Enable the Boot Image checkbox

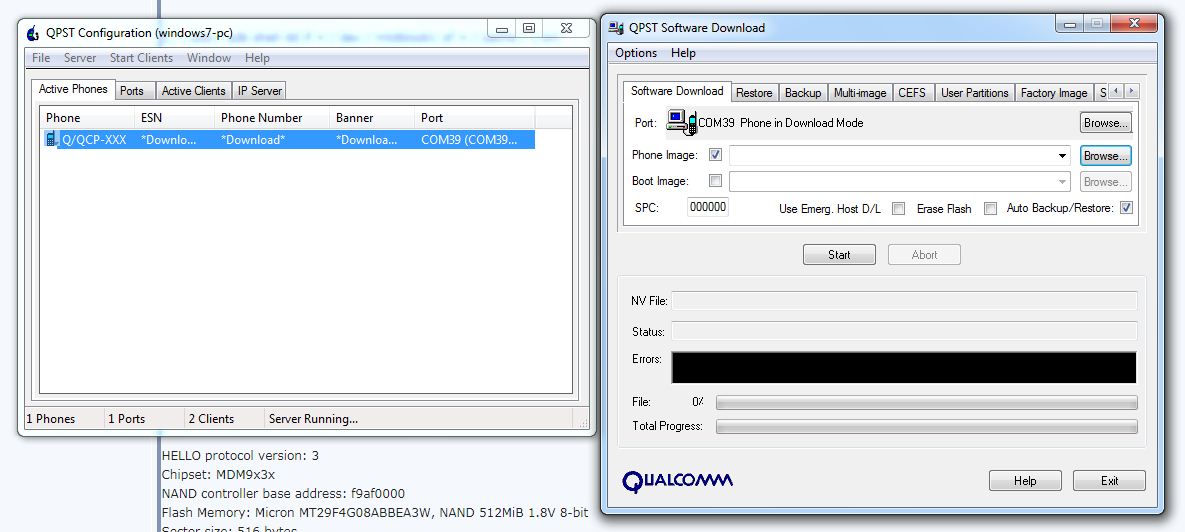[716, 181]
